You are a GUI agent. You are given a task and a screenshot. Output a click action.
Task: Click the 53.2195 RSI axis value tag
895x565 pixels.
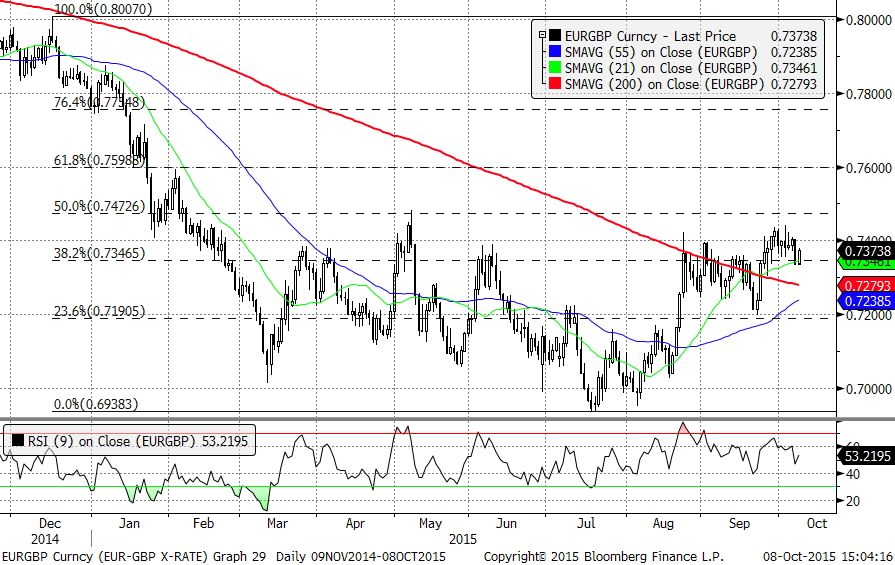pyautogui.click(x=865, y=455)
